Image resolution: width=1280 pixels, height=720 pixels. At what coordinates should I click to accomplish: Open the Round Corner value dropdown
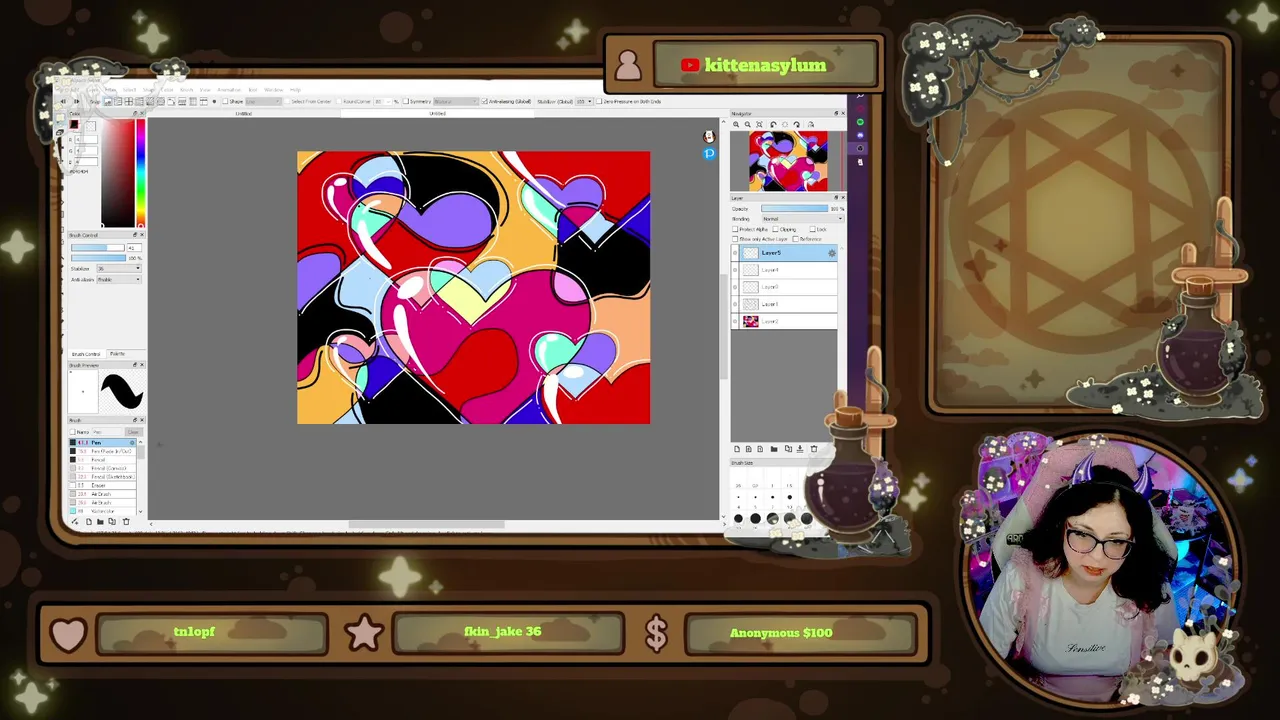(x=383, y=102)
